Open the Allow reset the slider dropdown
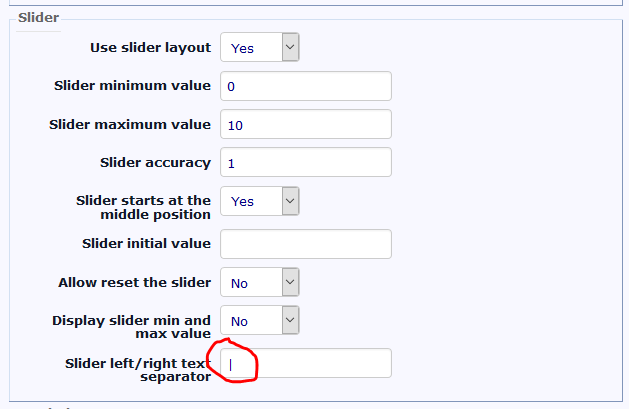Viewport: 629px width, 409px height. coord(259,283)
